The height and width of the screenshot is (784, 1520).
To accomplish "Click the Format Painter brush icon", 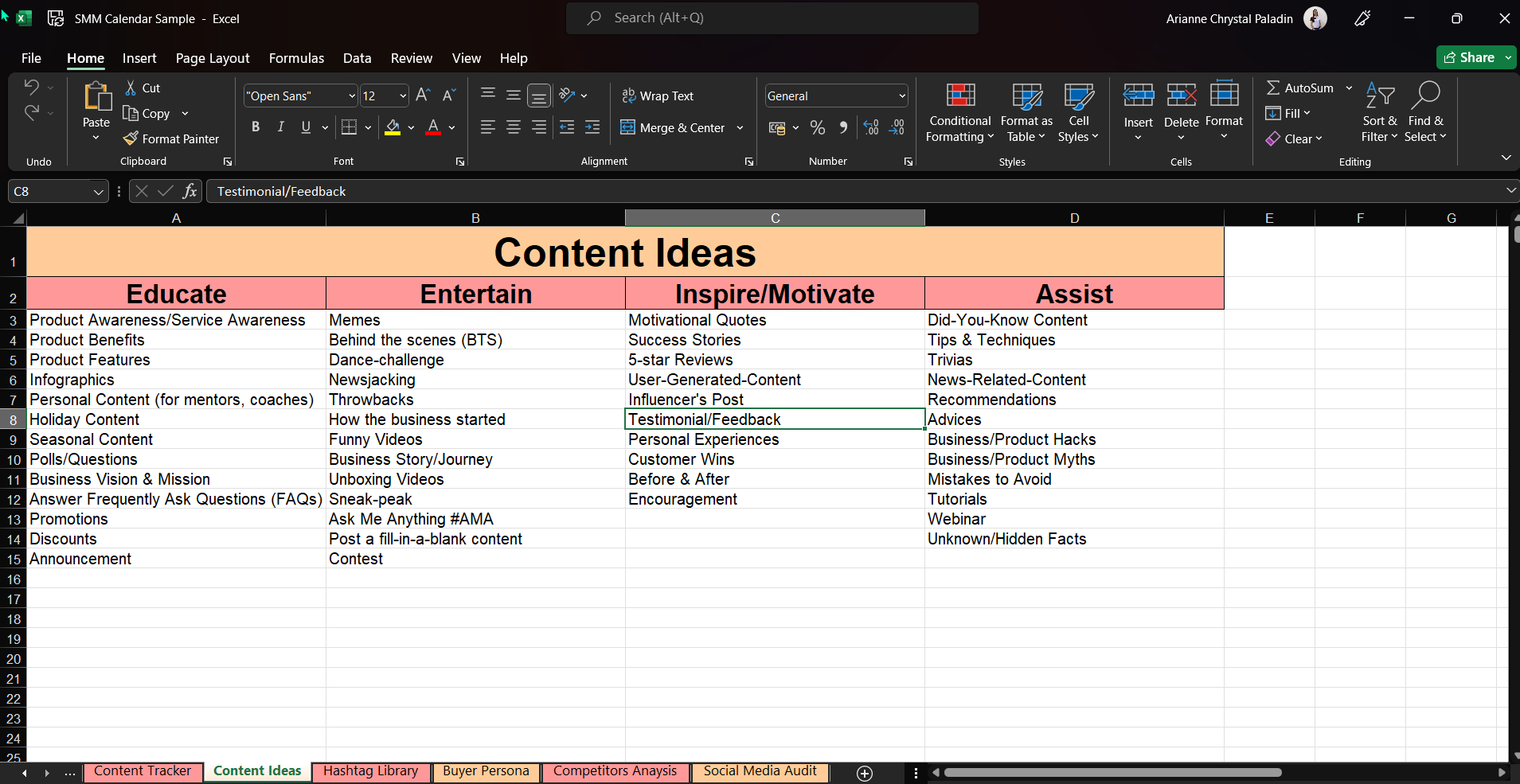I will pyautogui.click(x=131, y=138).
